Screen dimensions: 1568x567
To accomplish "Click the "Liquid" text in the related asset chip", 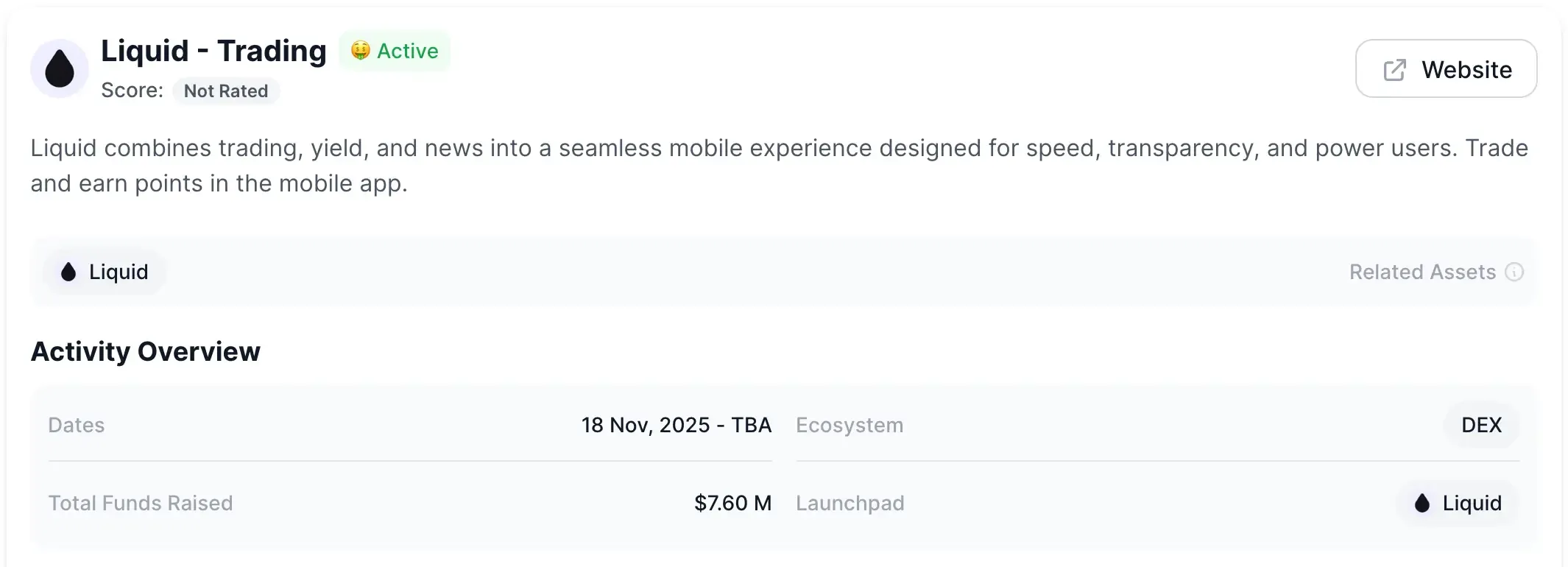I will [x=119, y=272].
